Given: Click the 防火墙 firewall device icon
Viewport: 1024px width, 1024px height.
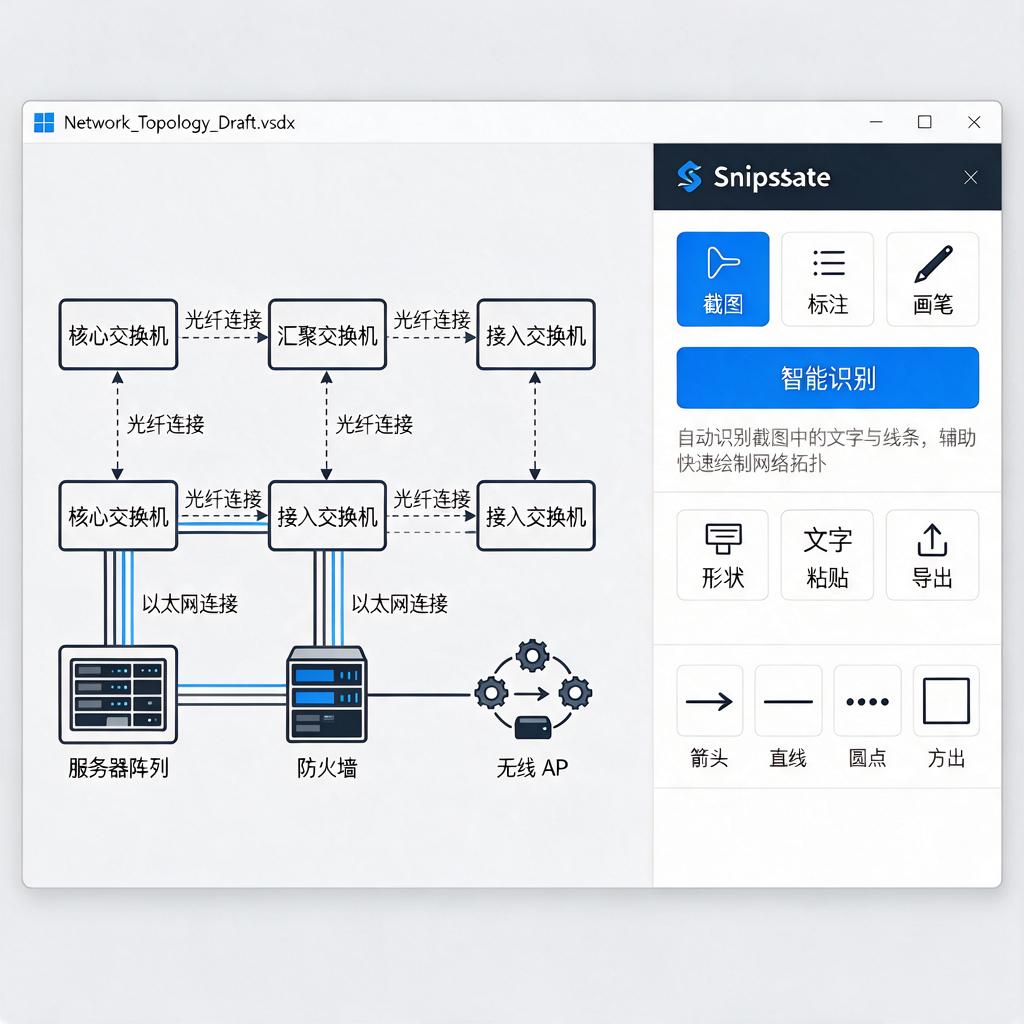Looking at the screenshot, I should (327, 694).
